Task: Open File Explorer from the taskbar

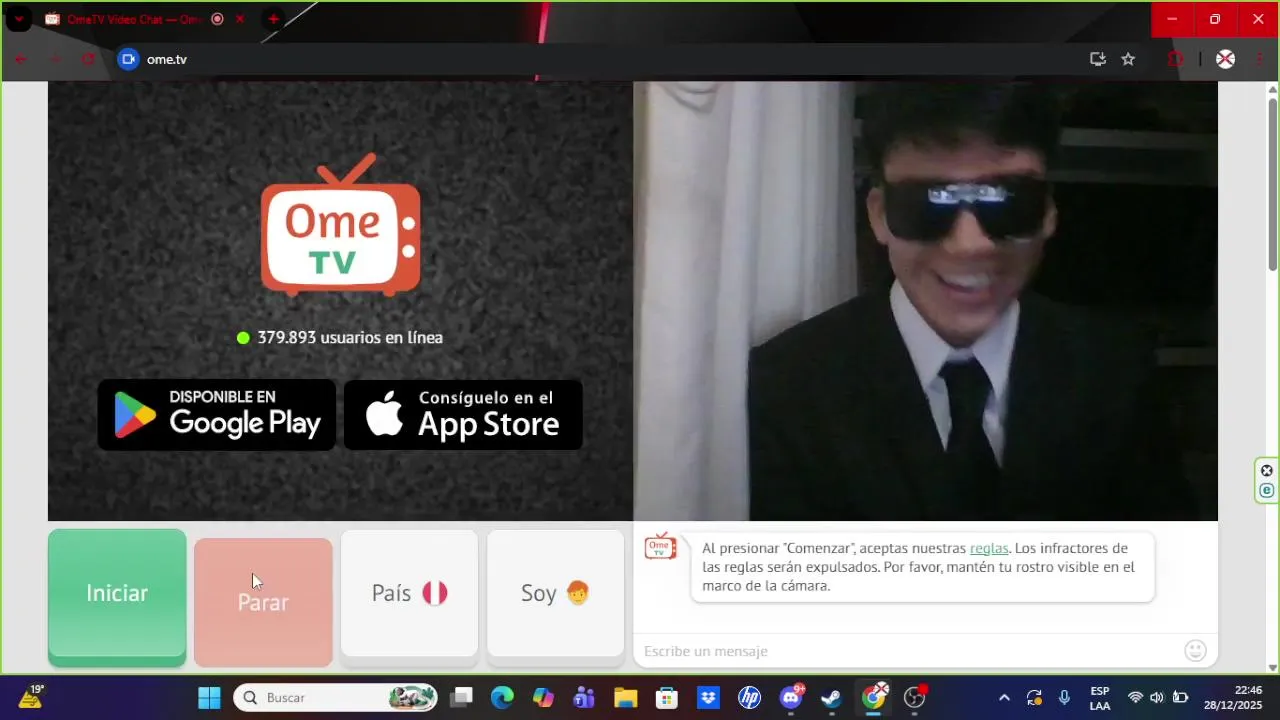Action: pyautogui.click(x=625, y=698)
